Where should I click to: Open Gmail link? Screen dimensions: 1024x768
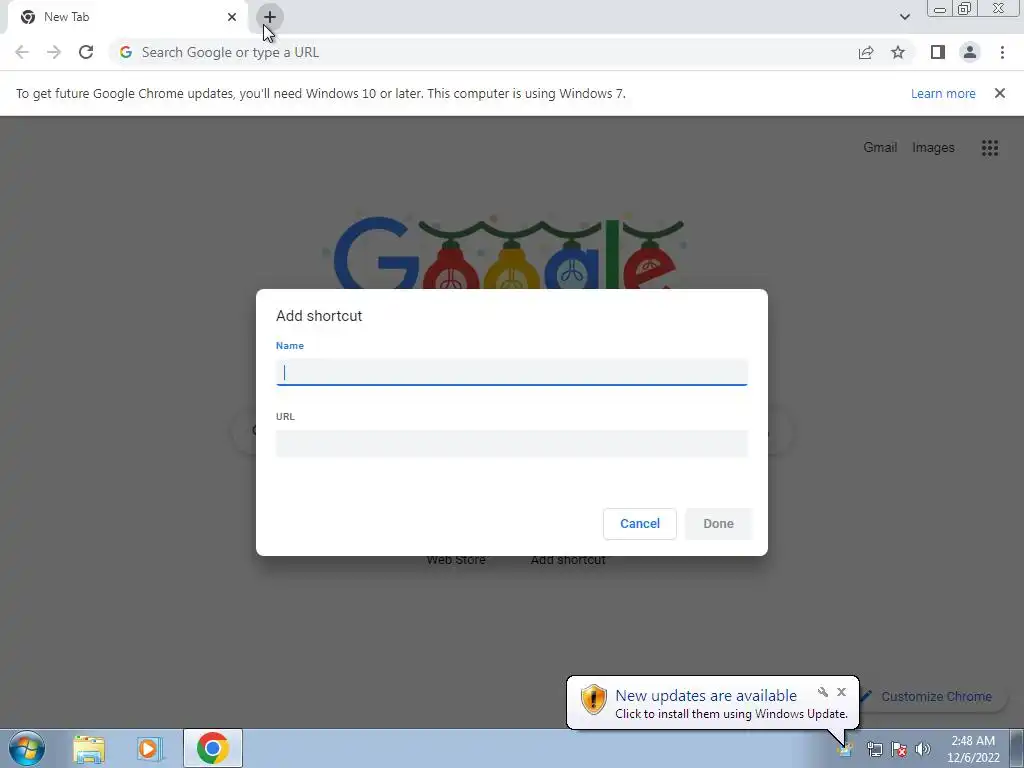[x=880, y=148]
